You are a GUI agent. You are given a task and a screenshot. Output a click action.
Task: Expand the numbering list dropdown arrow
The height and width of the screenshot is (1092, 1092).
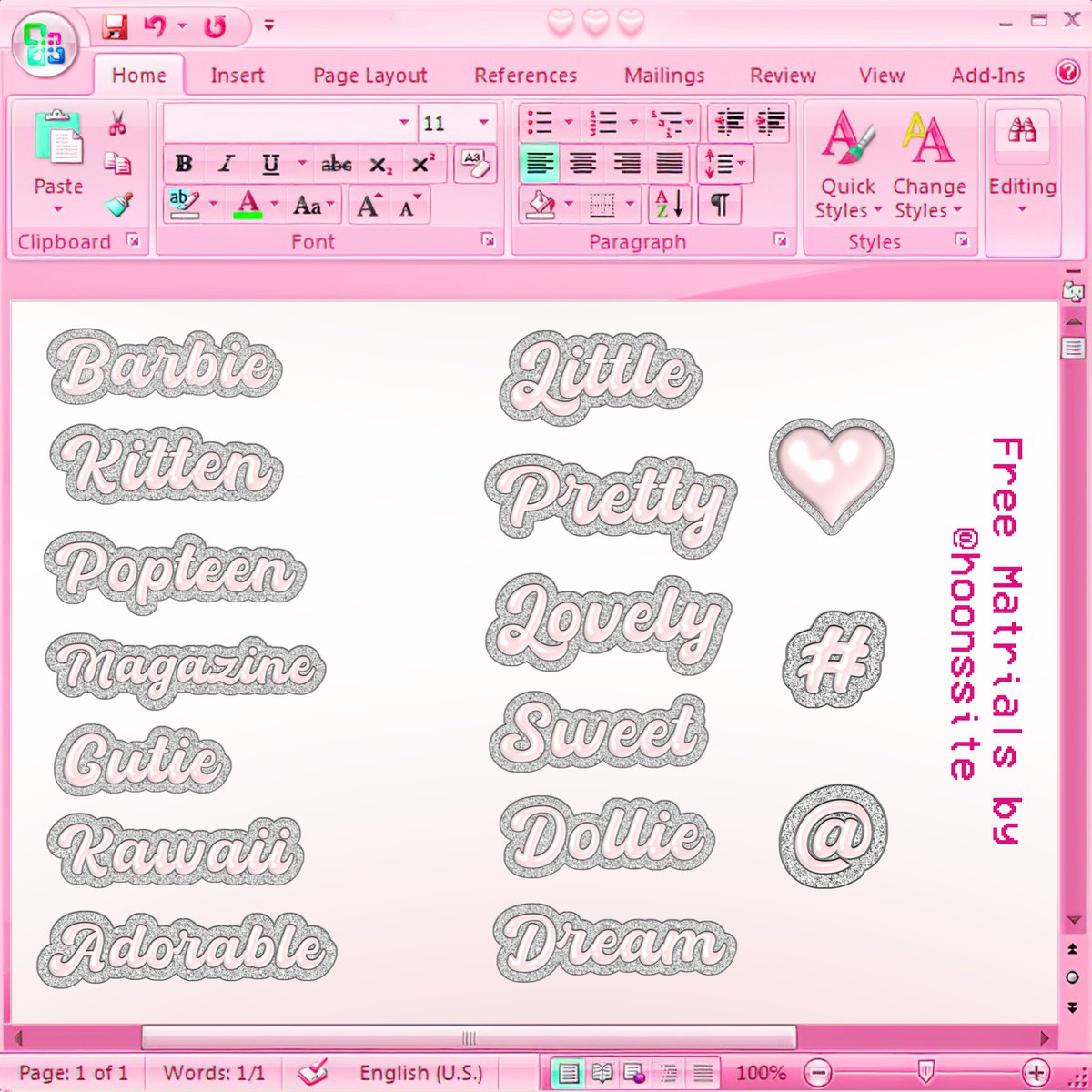point(633,122)
